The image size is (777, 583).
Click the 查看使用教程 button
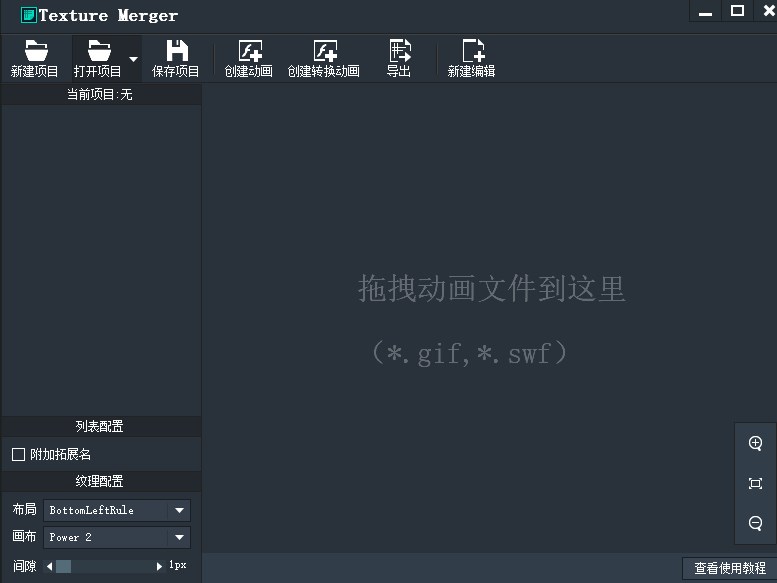[729, 568]
